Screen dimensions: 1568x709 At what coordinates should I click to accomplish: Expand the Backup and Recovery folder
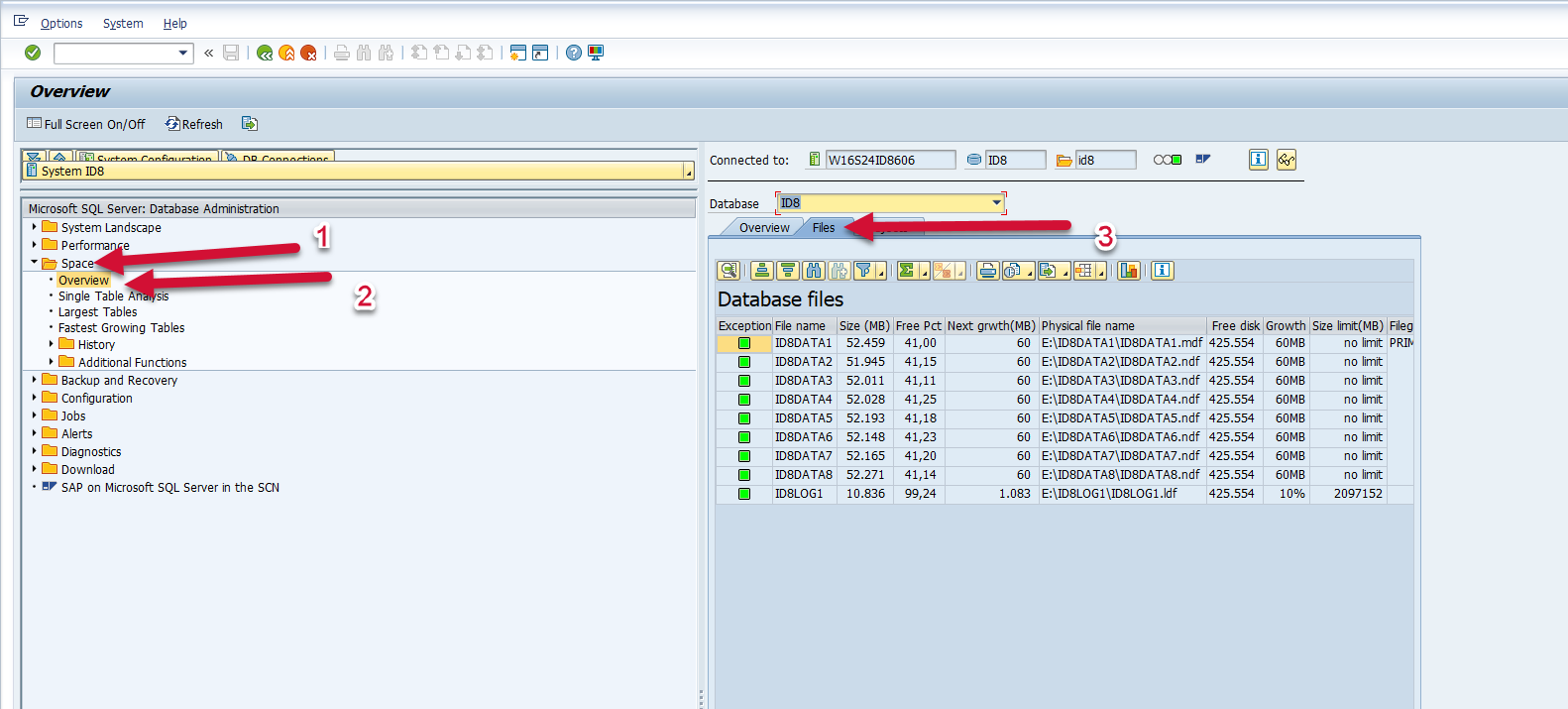click(x=35, y=380)
